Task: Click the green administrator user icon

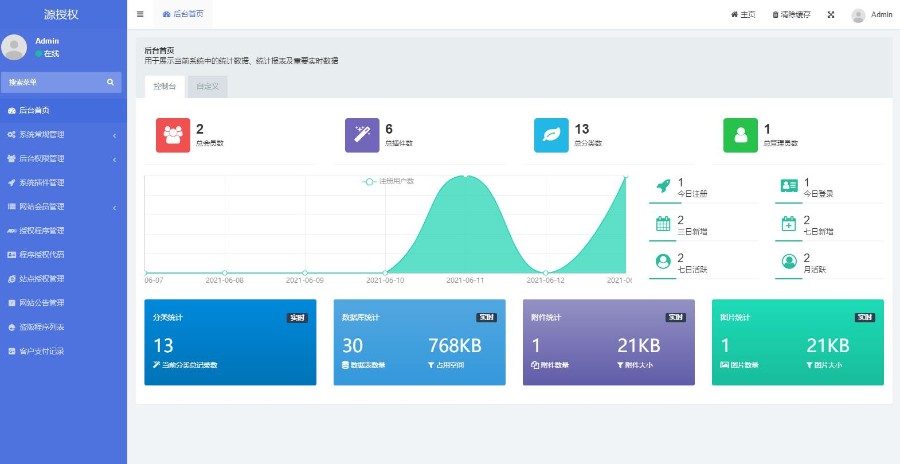Action: (x=740, y=135)
